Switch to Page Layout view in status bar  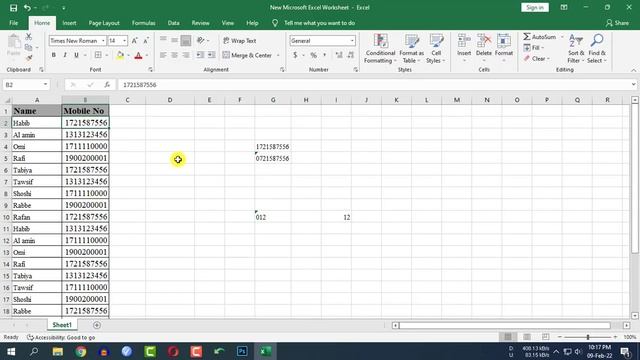point(527,337)
